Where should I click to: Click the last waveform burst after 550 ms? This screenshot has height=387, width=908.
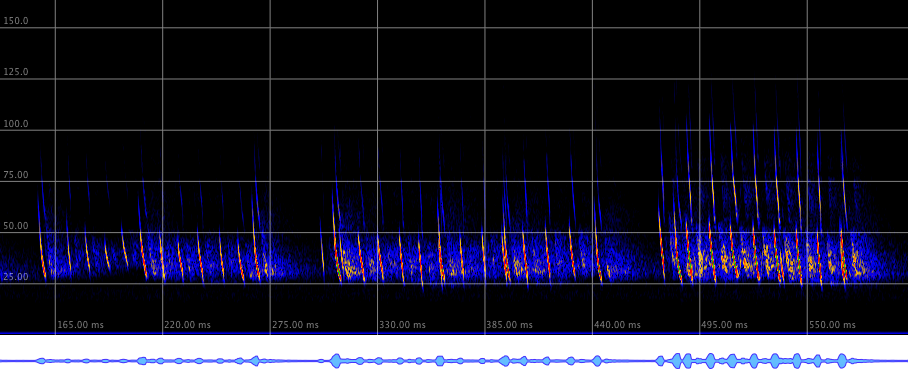pyautogui.click(x=842, y=361)
